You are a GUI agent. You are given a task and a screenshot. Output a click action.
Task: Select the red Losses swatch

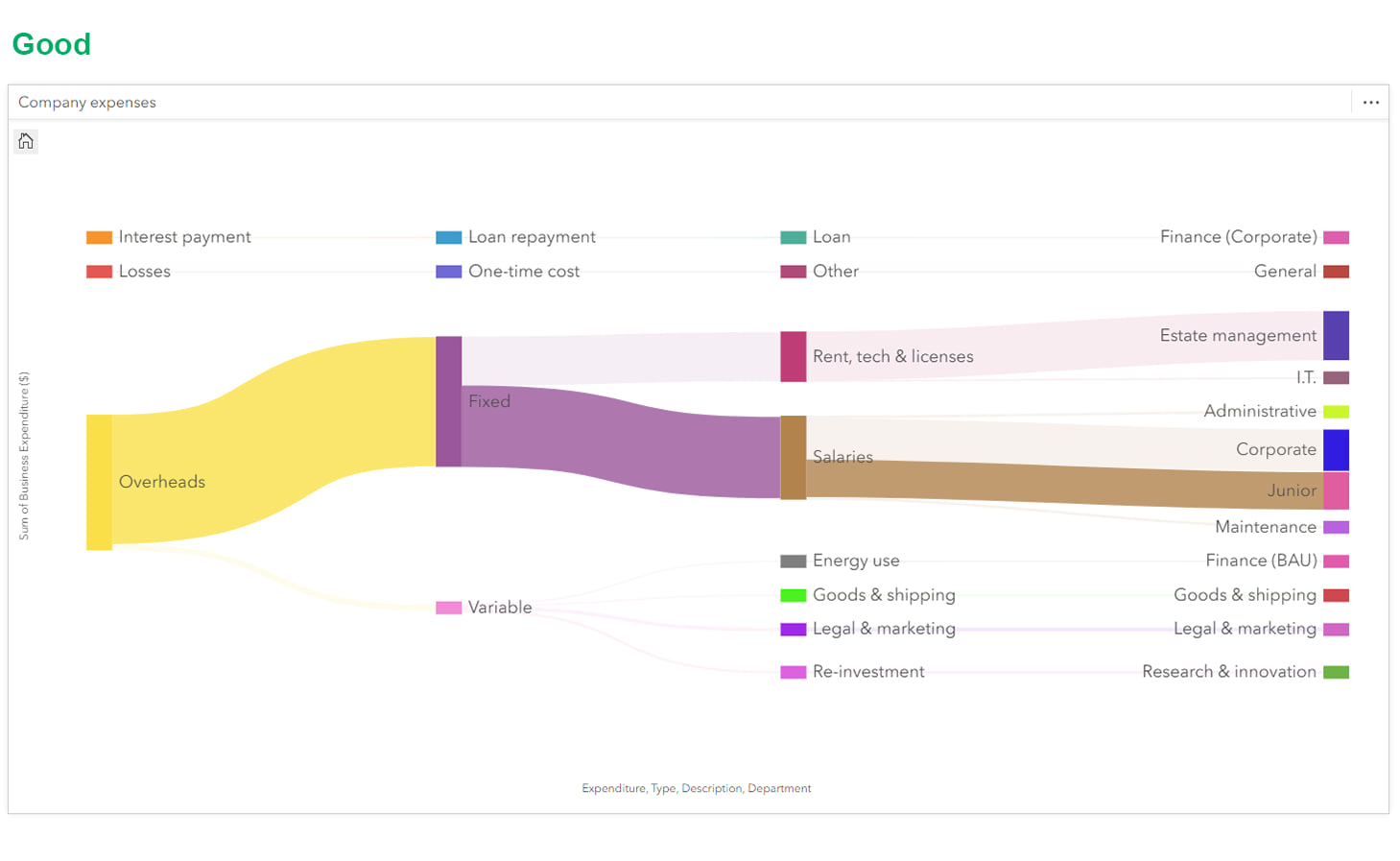(99, 272)
